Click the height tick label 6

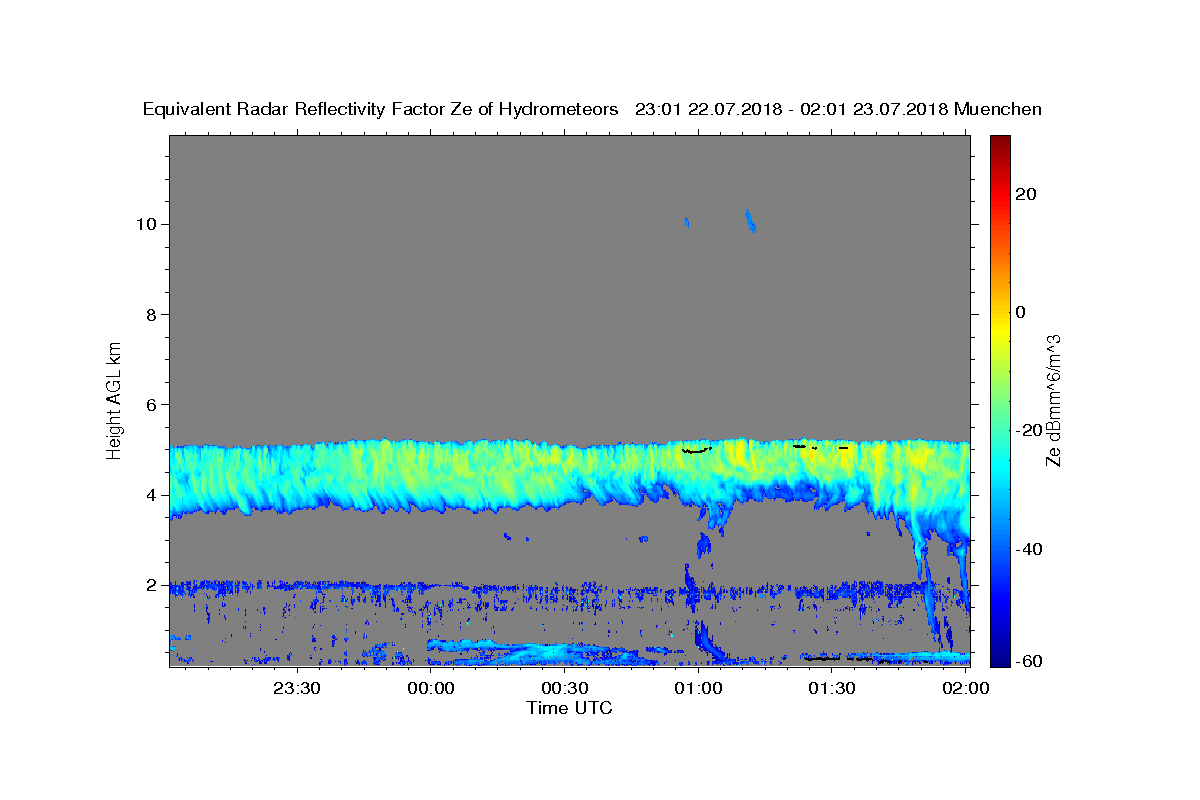pyautogui.click(x=152, y=405)
